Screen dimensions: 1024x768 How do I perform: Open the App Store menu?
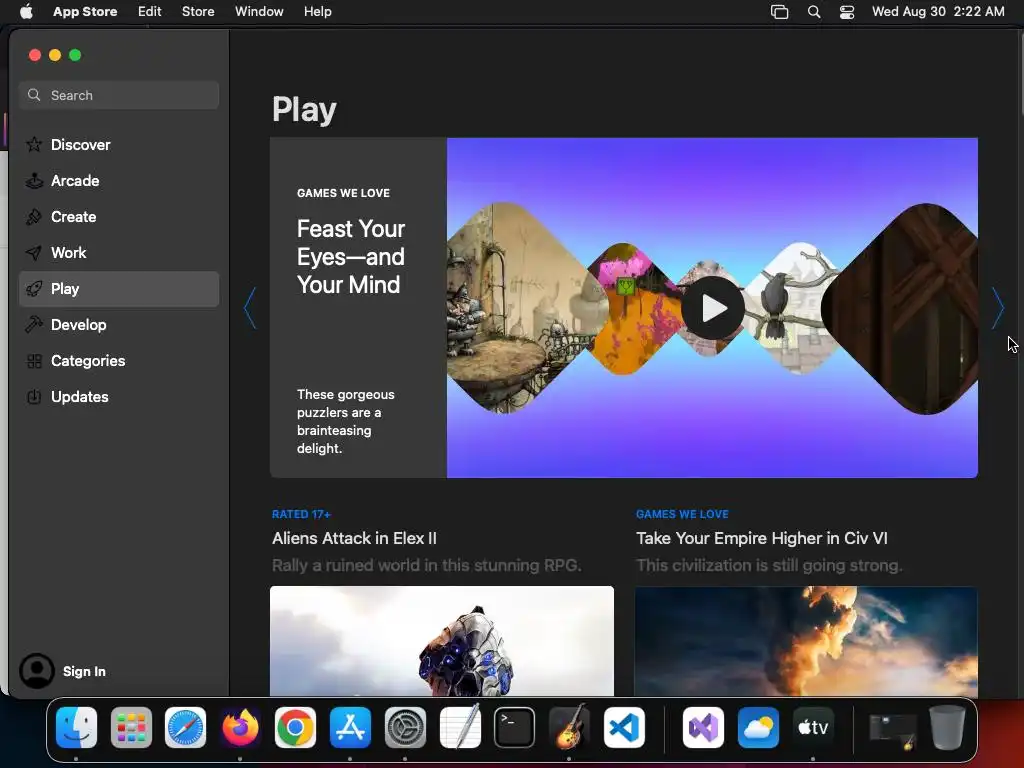[x=85, y=12]
